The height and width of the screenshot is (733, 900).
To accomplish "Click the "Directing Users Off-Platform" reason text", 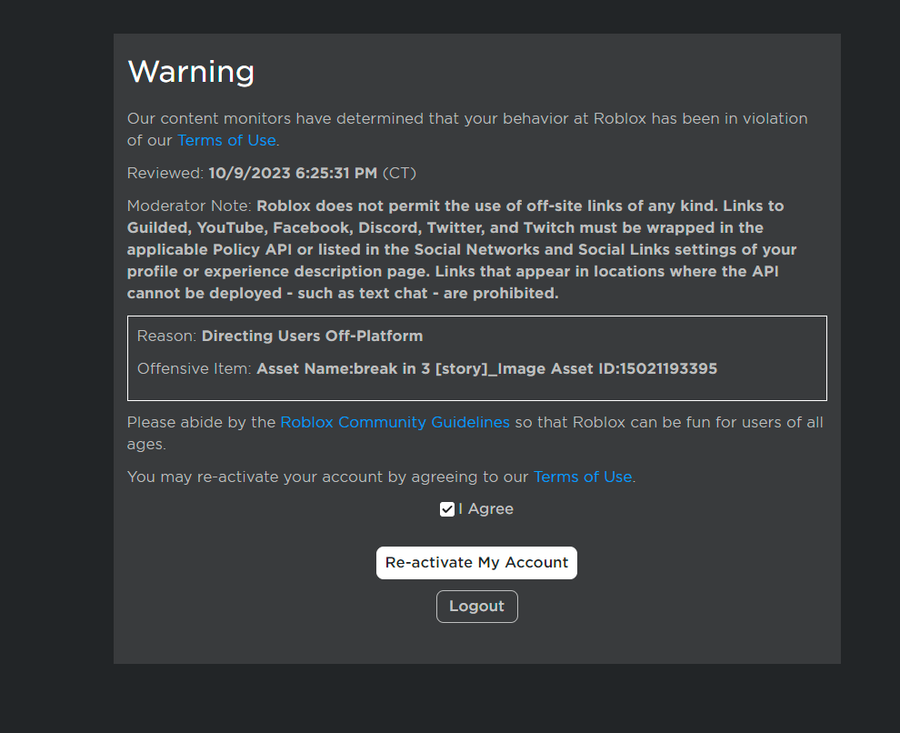I will pyautogui.click(x=312, y=336).
